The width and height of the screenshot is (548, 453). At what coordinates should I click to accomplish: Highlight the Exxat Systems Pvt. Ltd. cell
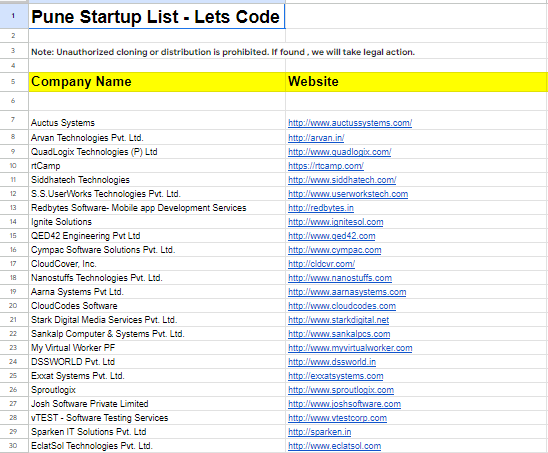(x=157, y=375)
